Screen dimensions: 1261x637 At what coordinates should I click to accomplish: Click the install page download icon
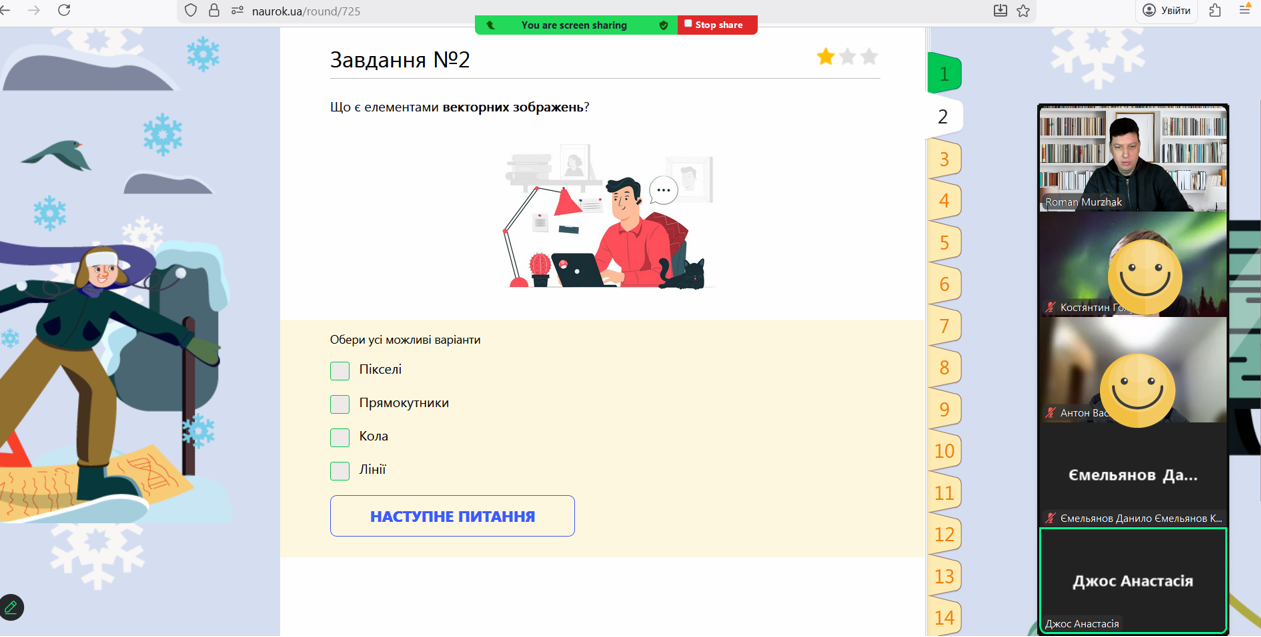click(1000, 11)
